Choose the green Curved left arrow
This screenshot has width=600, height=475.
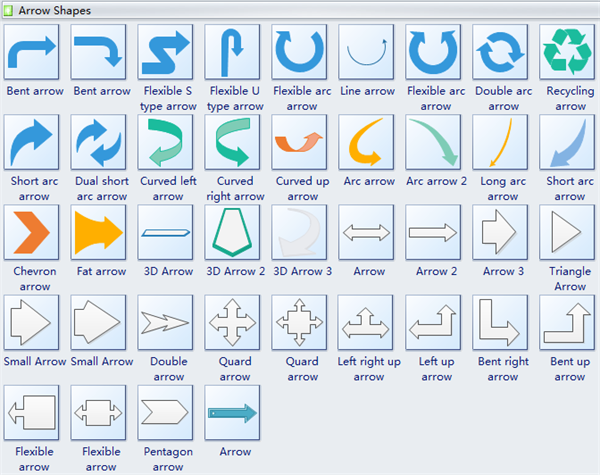point(165,142)
